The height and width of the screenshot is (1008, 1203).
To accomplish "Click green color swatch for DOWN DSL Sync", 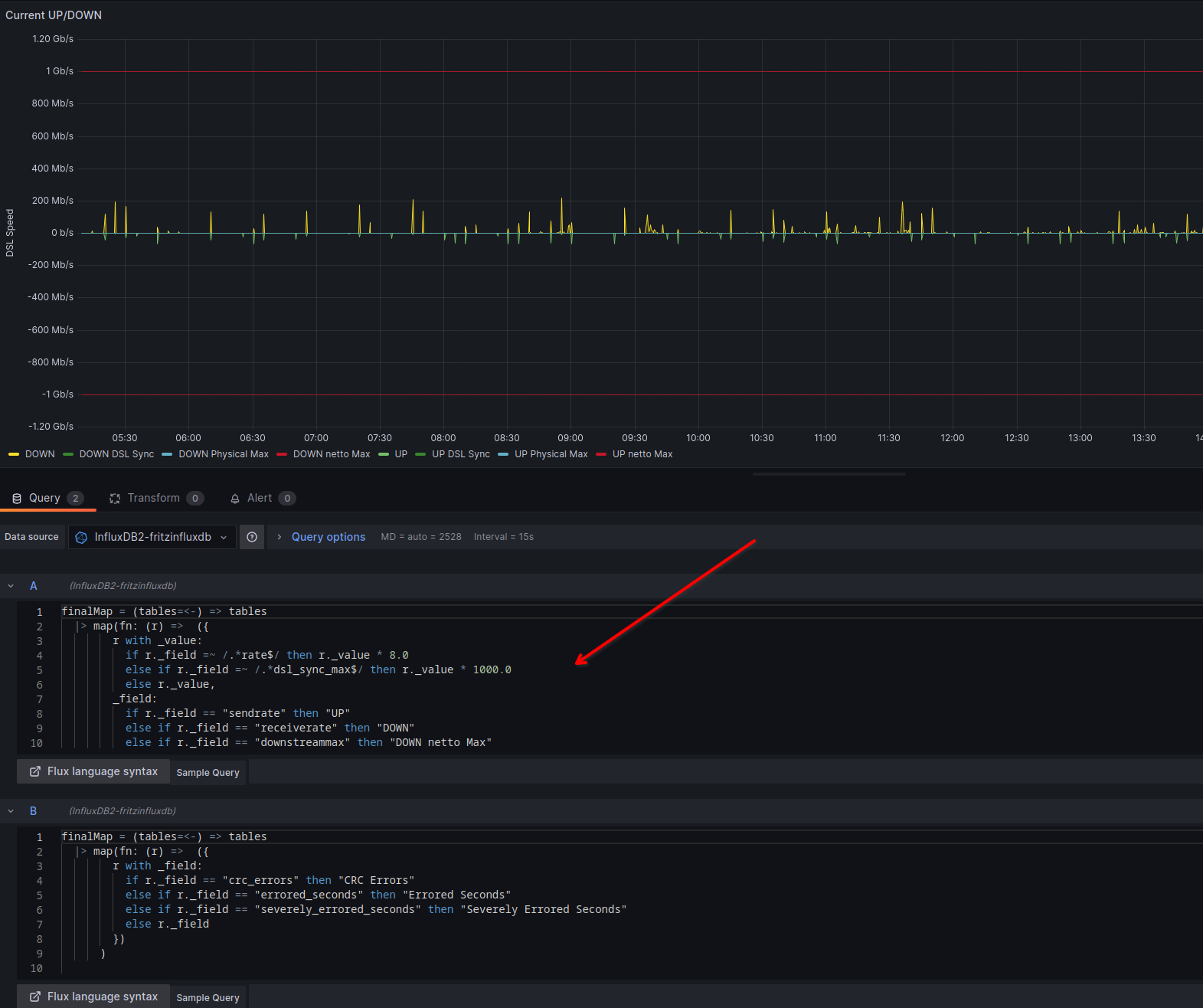I will point(68,454).
